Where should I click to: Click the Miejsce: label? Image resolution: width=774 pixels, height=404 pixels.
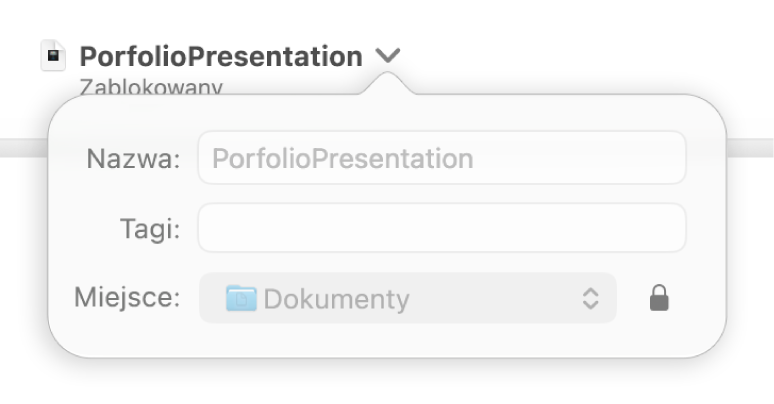(x=127, y=297)
